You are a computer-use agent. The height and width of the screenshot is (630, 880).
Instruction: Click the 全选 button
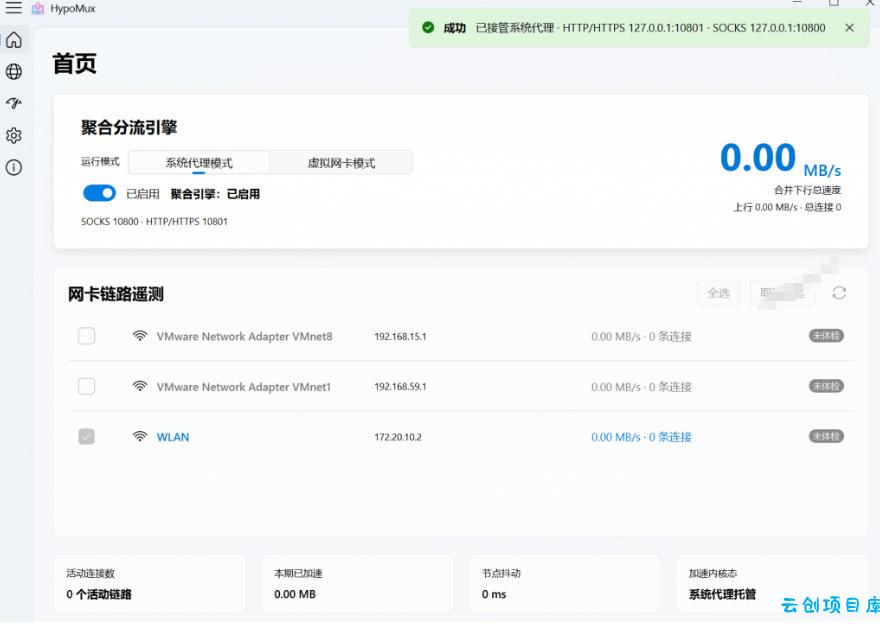[x=718, y=293]
